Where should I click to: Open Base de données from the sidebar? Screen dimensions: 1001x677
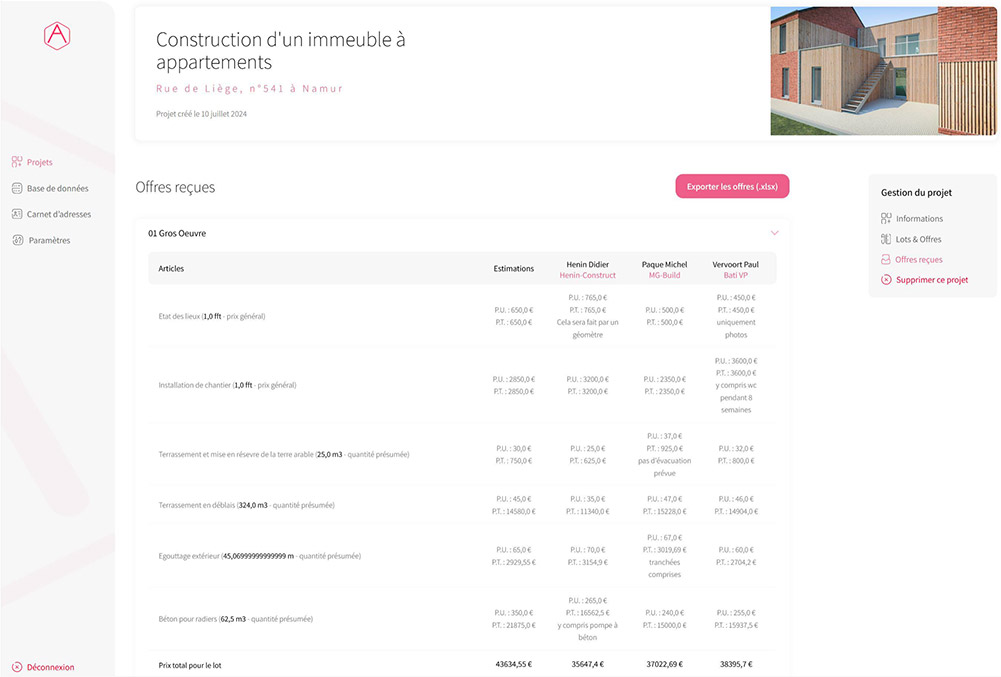point(16,187)
